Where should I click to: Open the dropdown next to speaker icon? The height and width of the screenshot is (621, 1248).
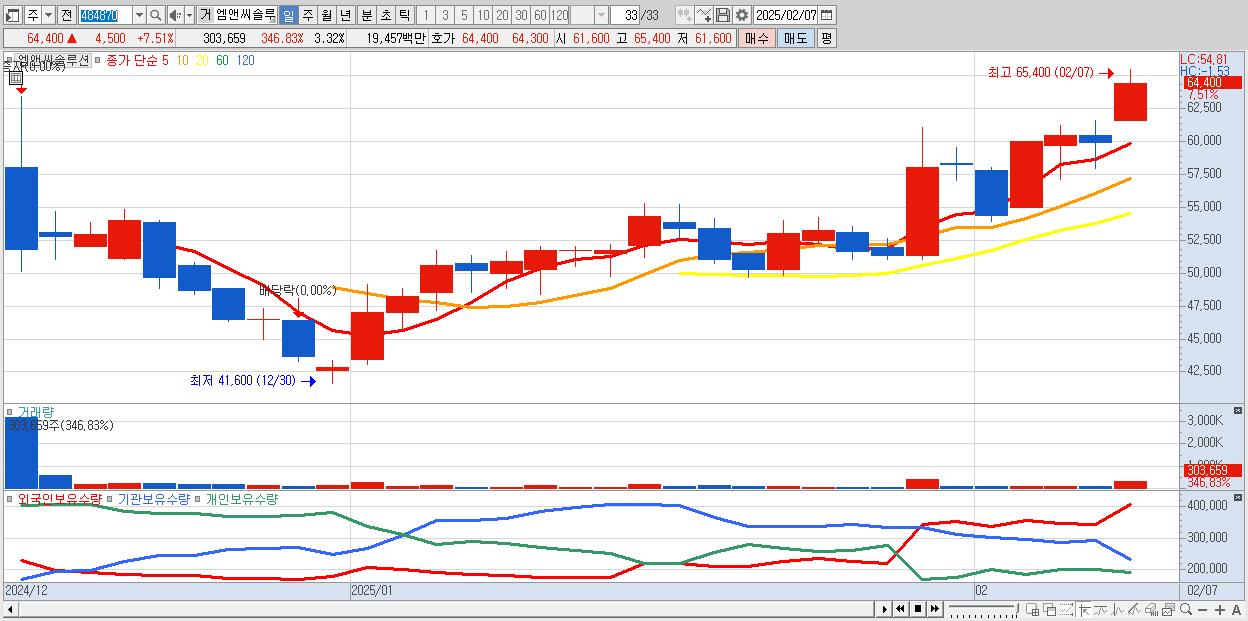[189, 15]
